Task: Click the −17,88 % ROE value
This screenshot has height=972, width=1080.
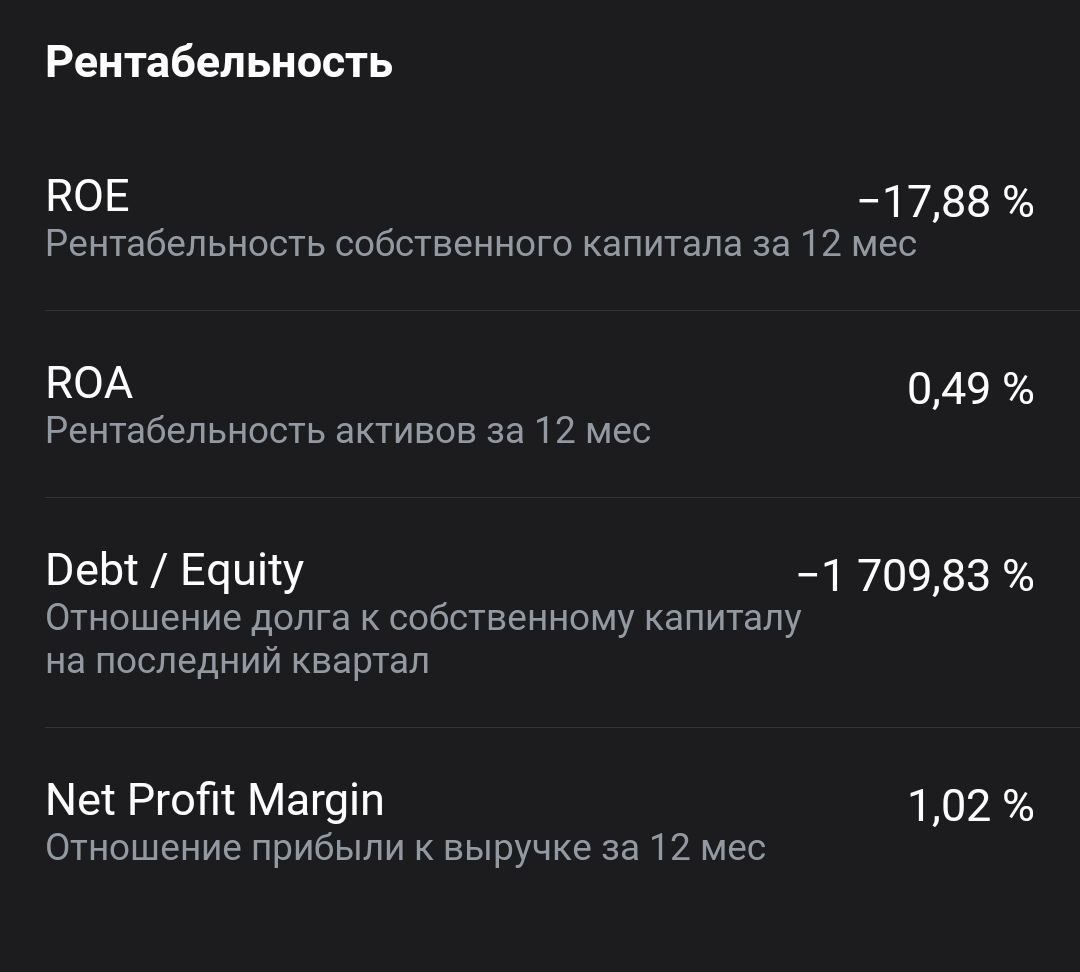Action: click(x=945, y=202)
